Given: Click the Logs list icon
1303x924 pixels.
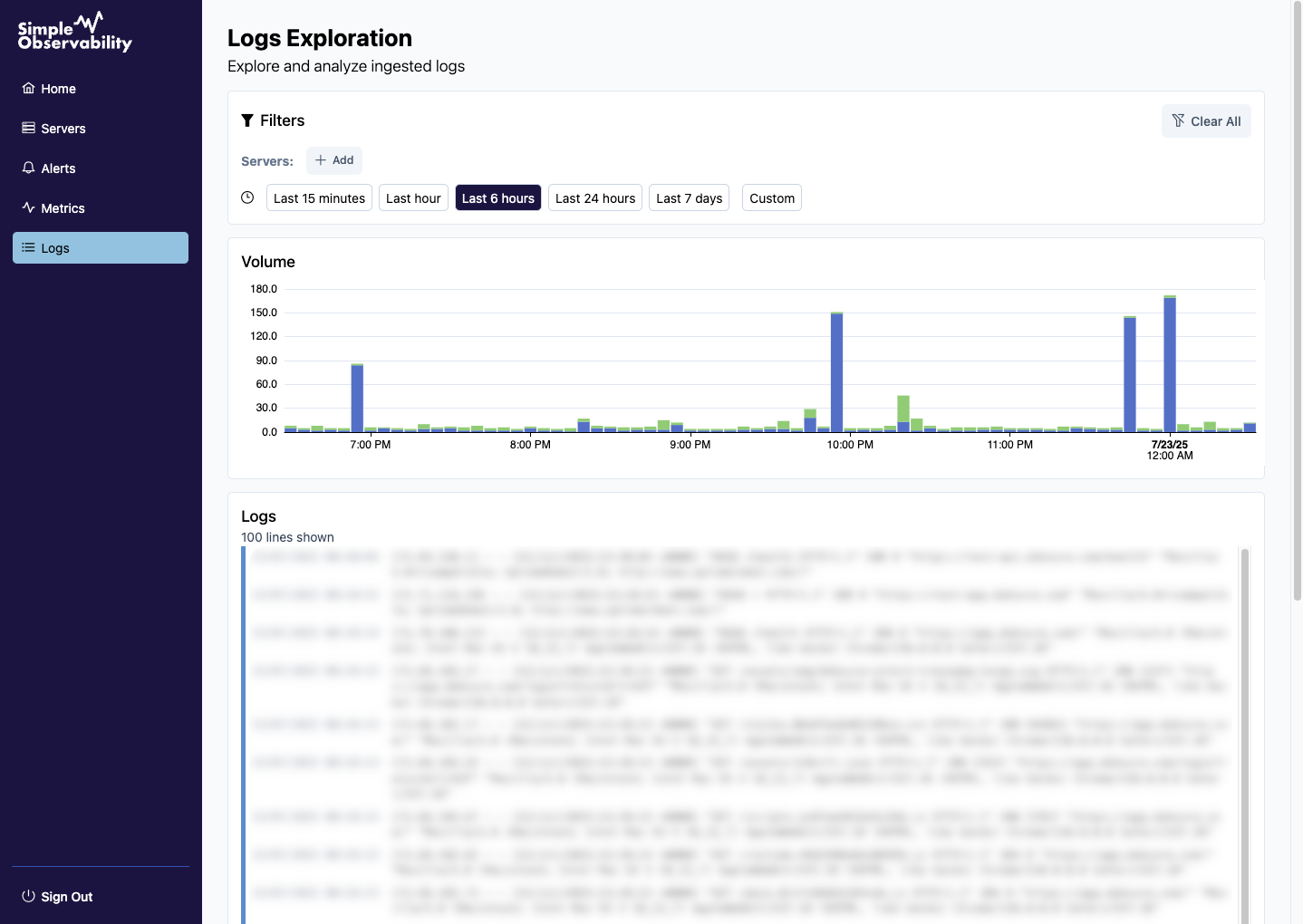Looking at the screenshot, I should click(29, 248).
